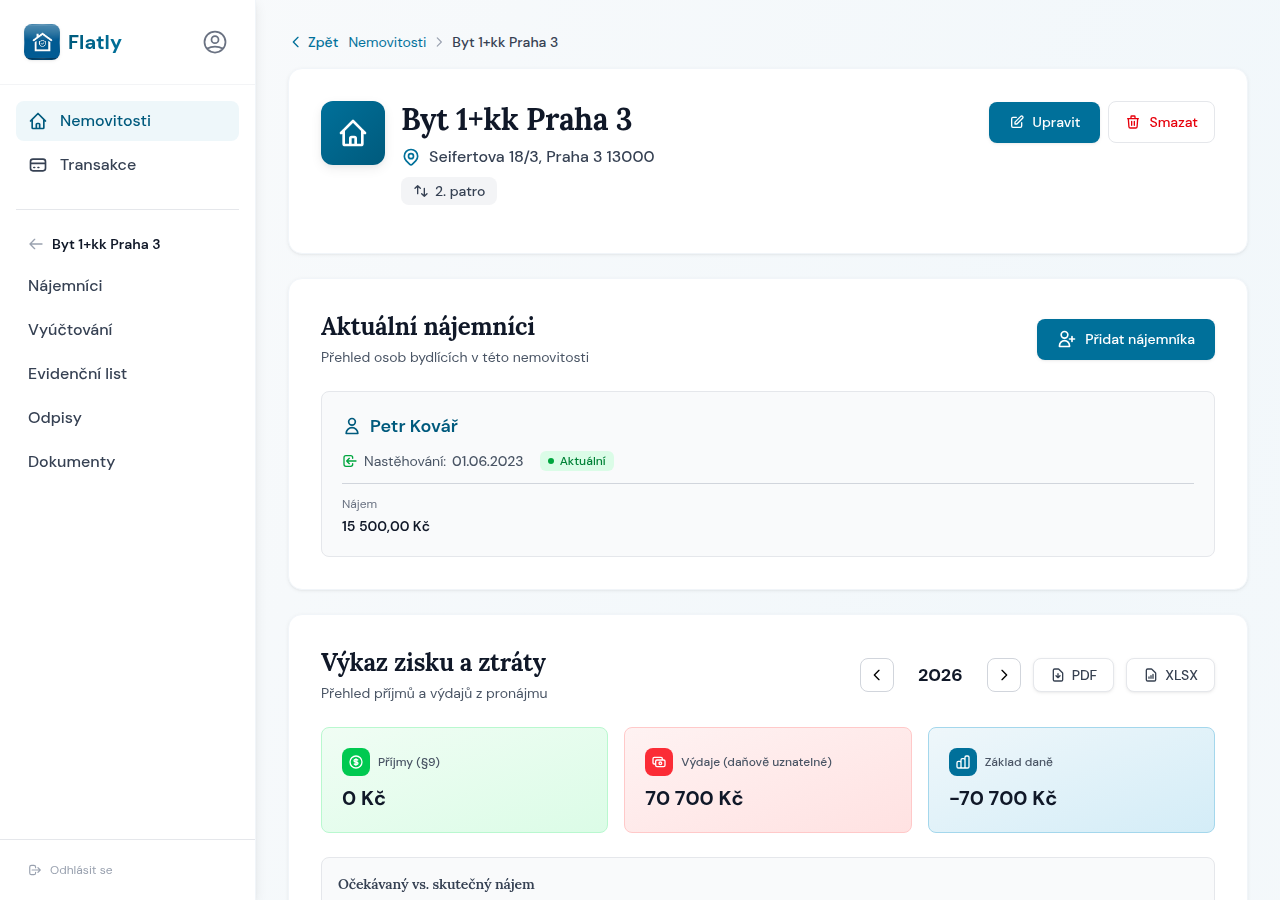Open the Nájemníci section
This screenshot has height=900, width=1280.
tap(65, 286)
